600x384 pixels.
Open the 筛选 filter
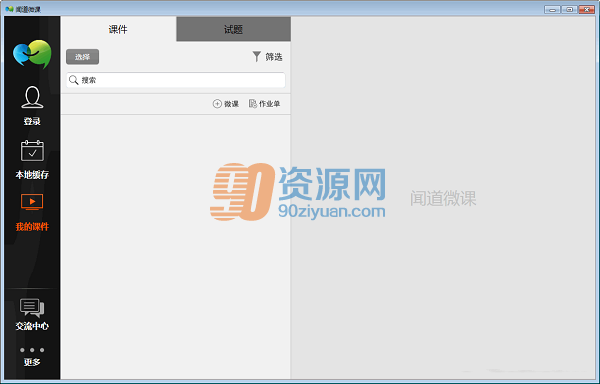tap(267, 57)
